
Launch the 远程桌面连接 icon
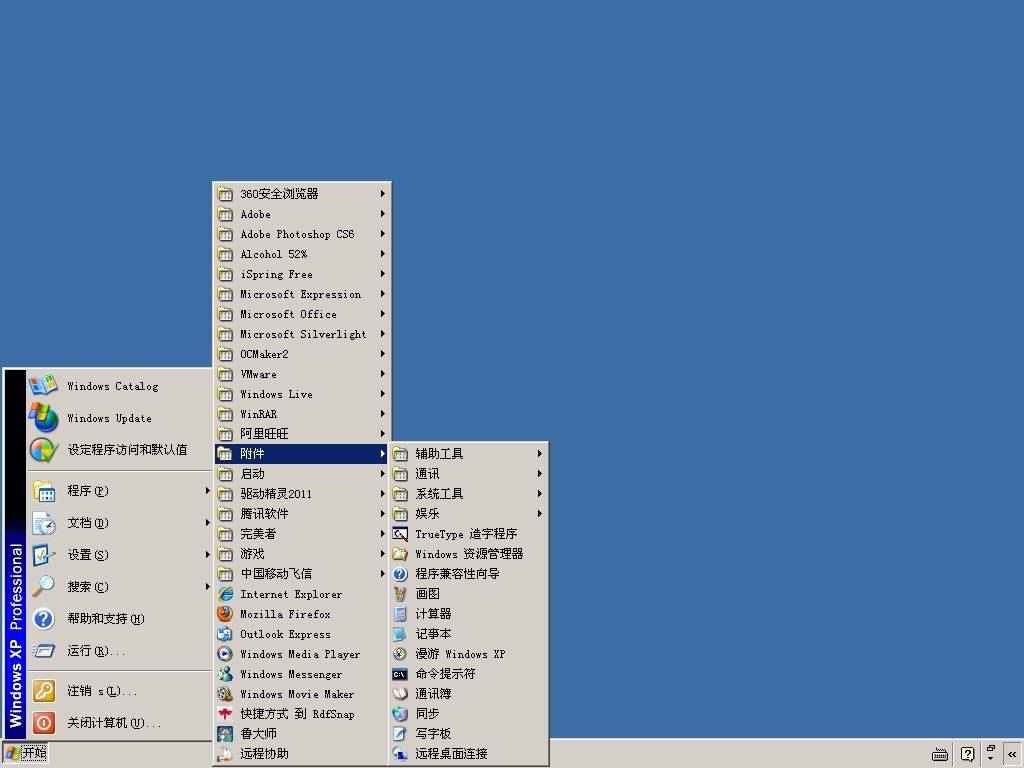coord(400,754)
